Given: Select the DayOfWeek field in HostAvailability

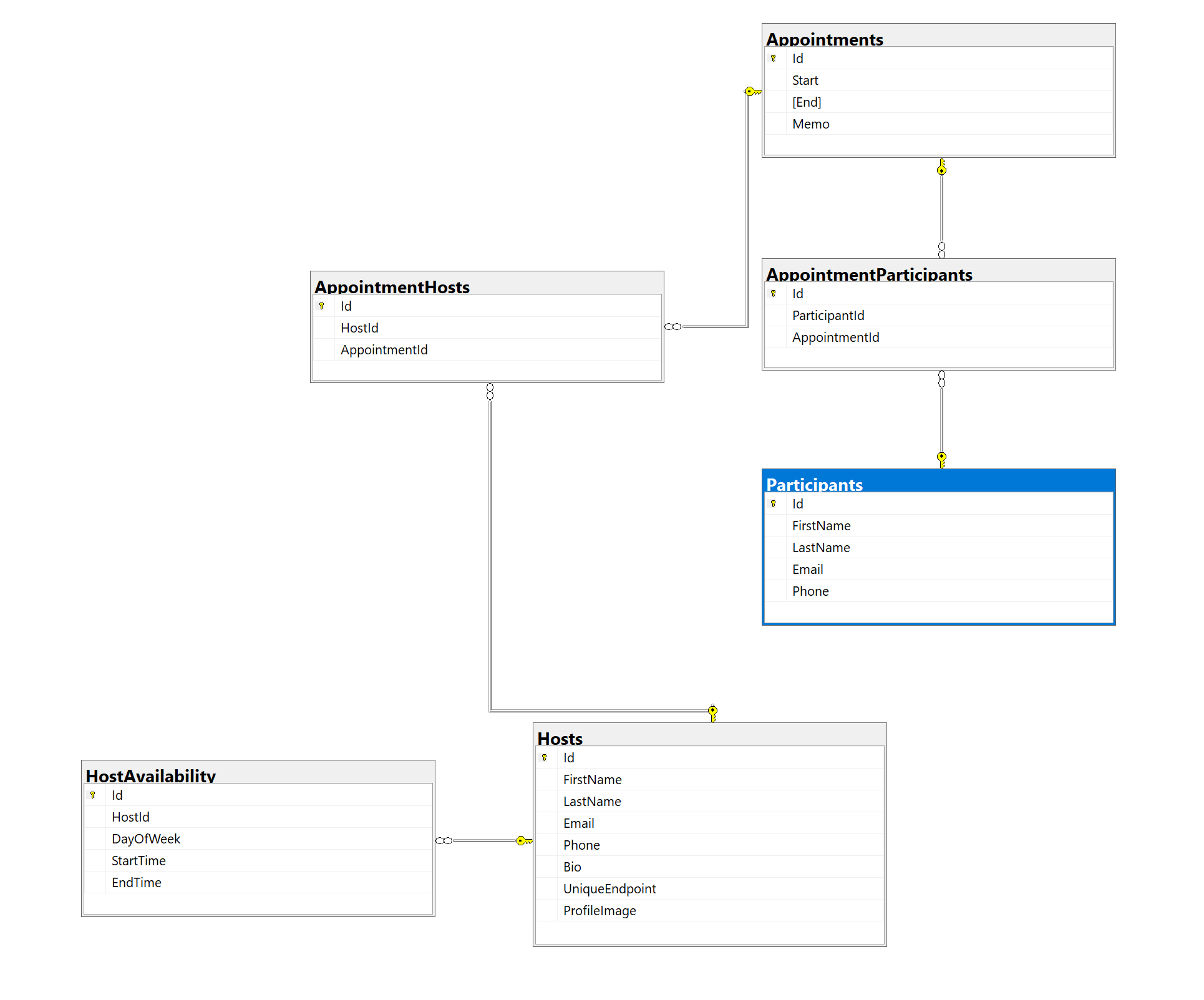Looking at the screenshot, I should 146,838.
